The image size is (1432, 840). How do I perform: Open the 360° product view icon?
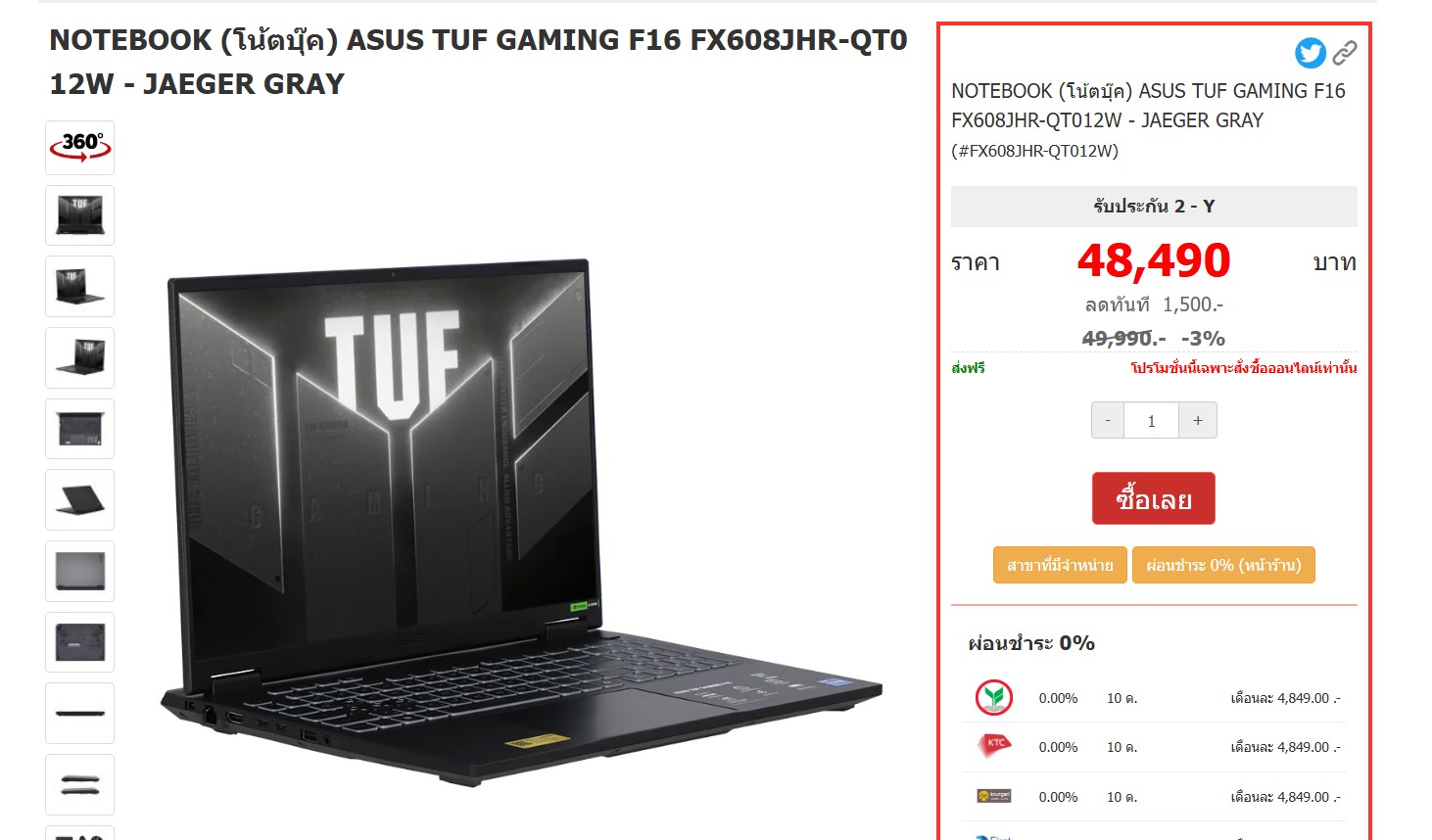click(79, 148)
